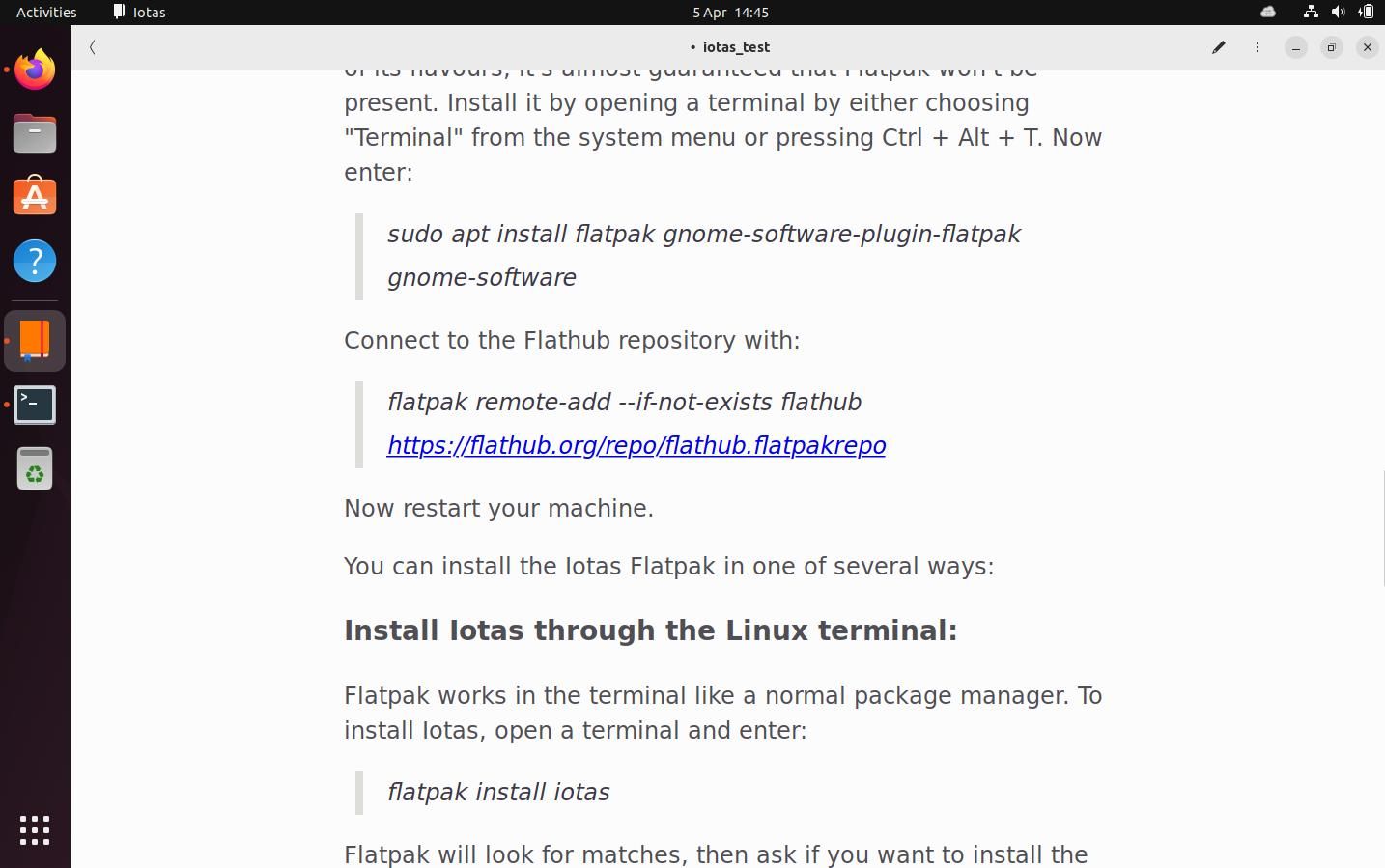Toggle edit mode with the pencil icon

click(x=1219, y=47)
